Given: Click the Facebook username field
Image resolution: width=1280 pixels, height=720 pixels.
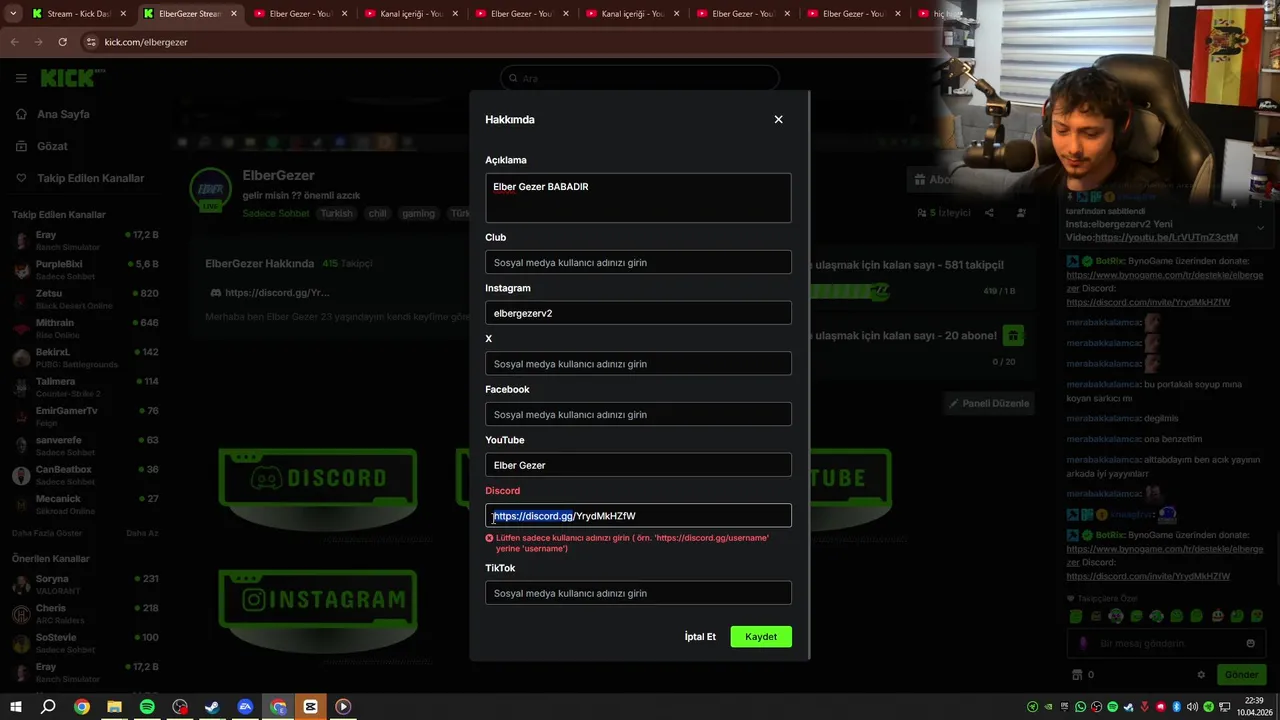Looking at the screenshot, I should pos(638,414).
